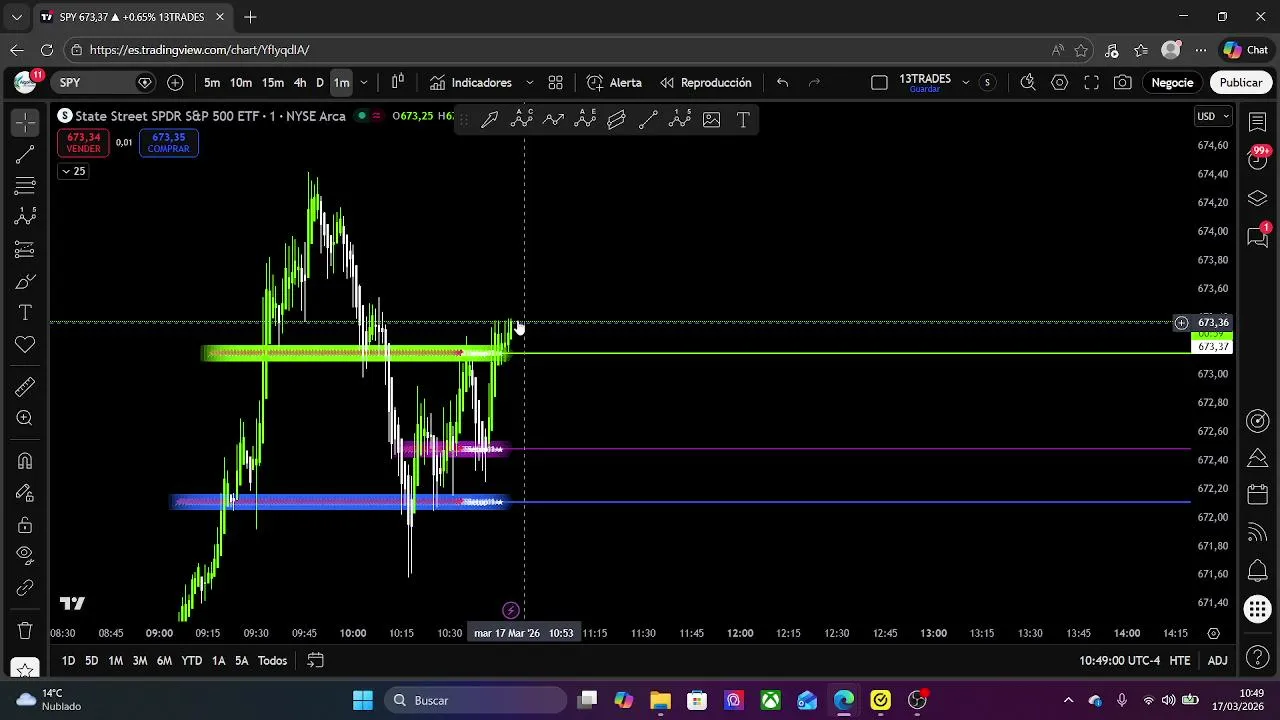Start bar Reproducción mode

(x=705, y=82)
